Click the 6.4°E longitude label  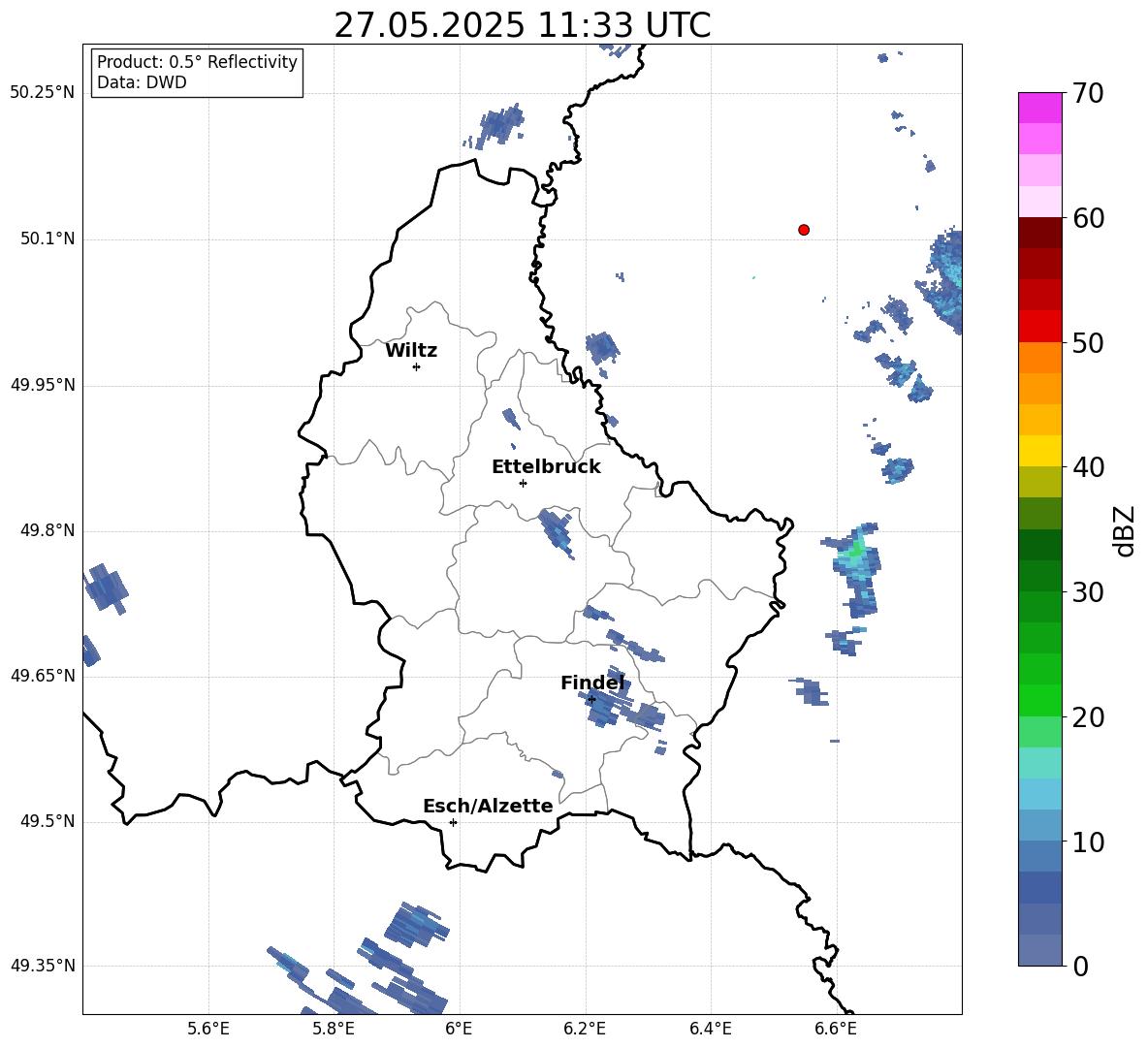click(x=710, y=1029)
